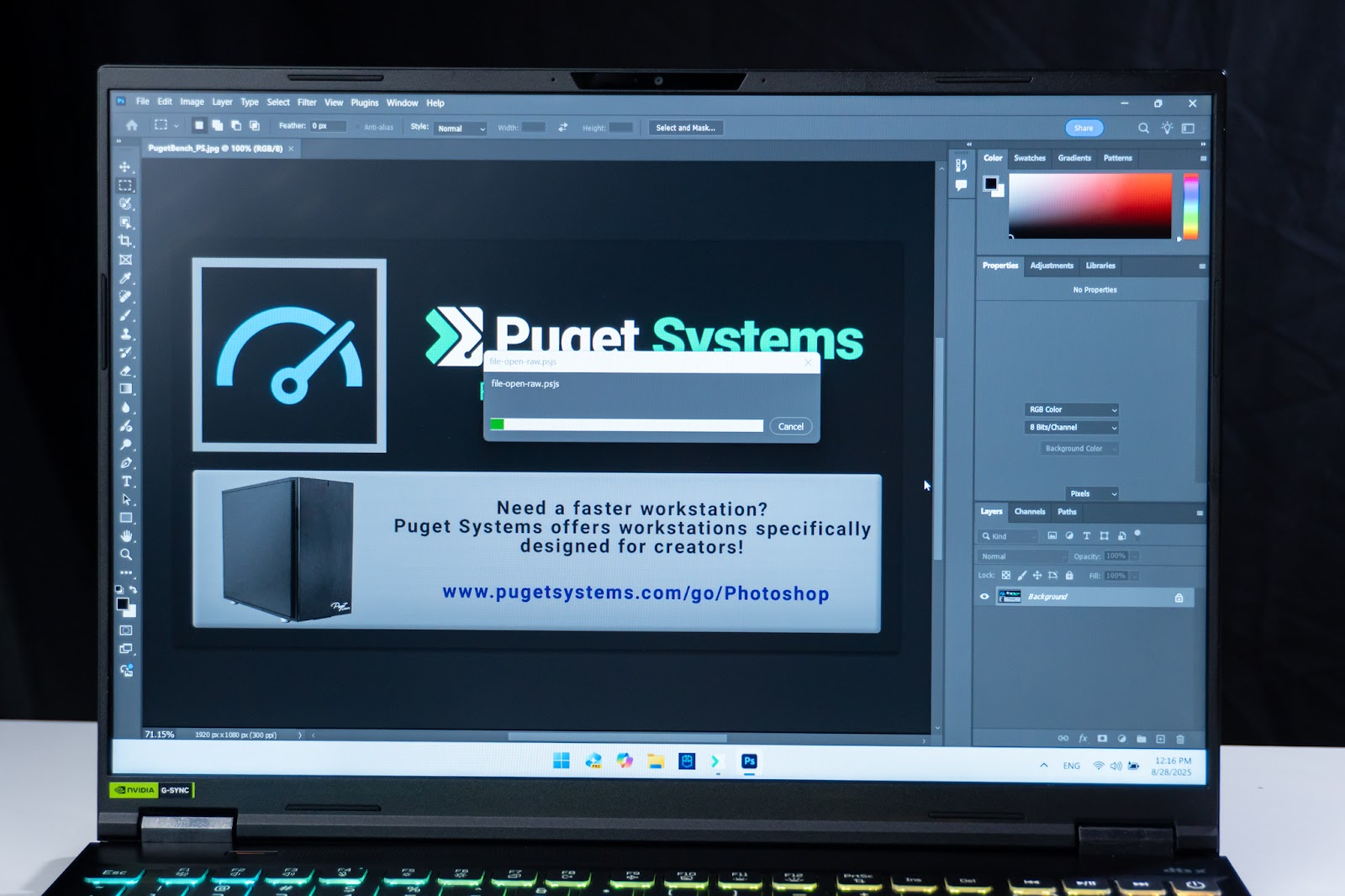Open the marquee tool preset dropdown arrow
The image size is (1345, 896).
(x=177, y=126)
